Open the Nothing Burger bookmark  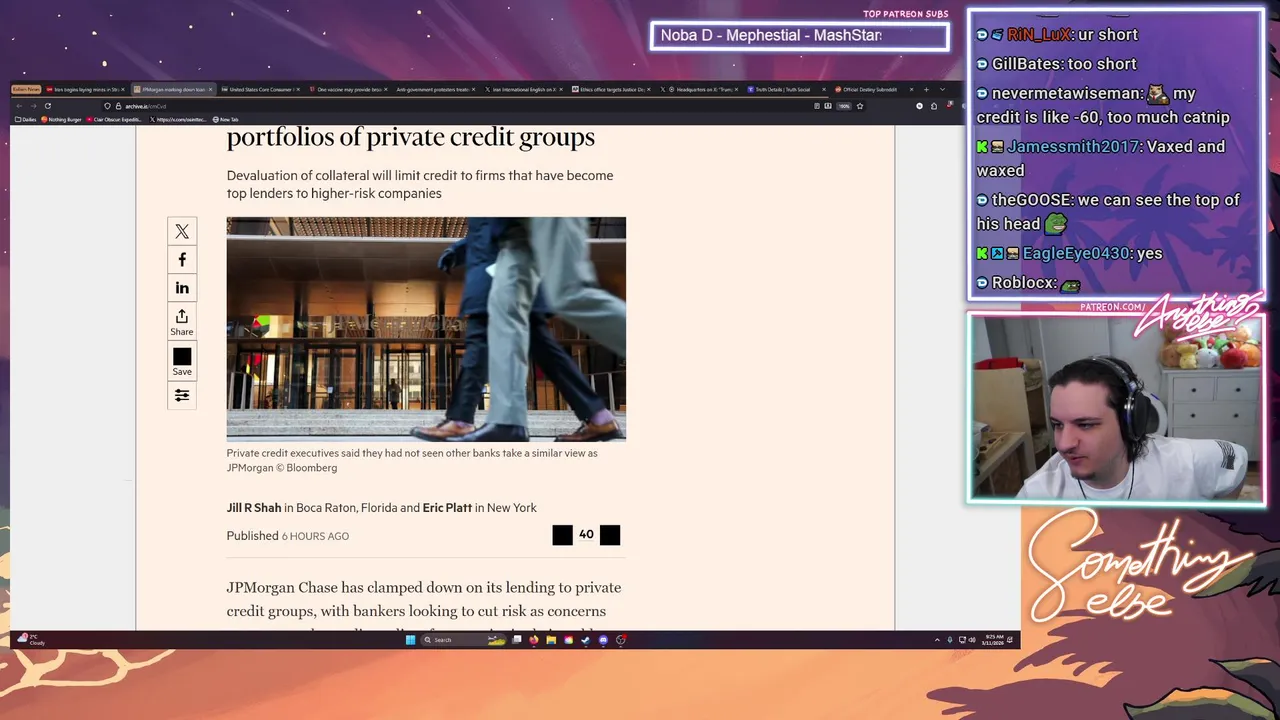coord(62,119)
